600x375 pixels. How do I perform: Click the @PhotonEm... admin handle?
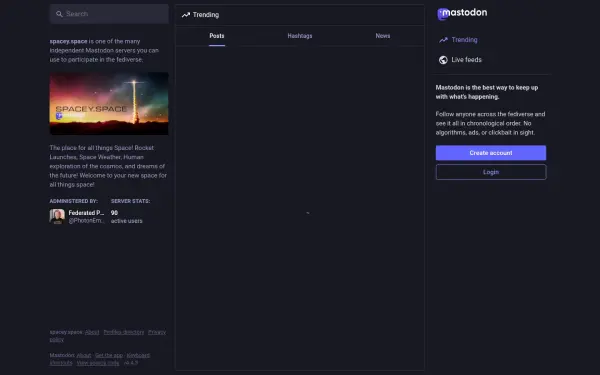pos(86,221)
